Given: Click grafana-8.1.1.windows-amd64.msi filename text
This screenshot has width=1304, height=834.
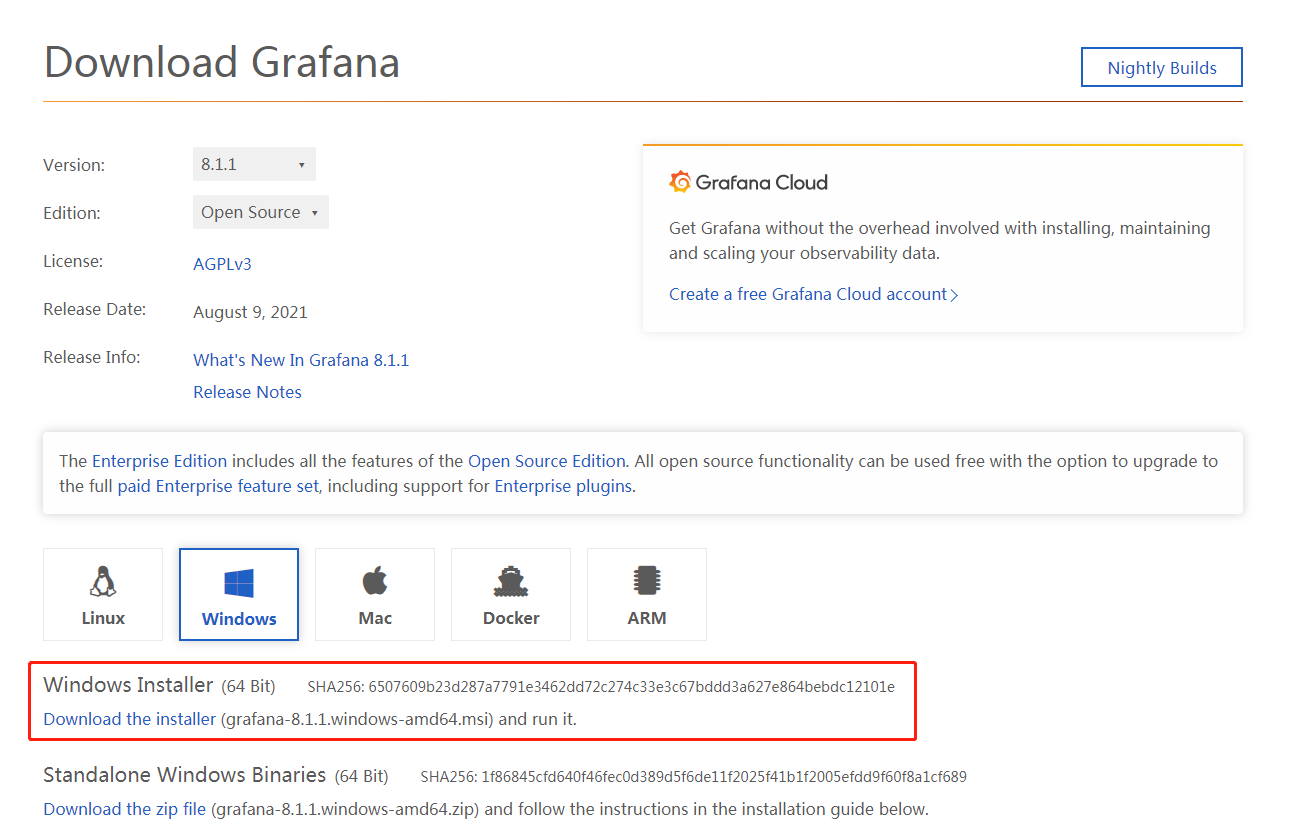Looking at the screenshot, I should [357, 719].
